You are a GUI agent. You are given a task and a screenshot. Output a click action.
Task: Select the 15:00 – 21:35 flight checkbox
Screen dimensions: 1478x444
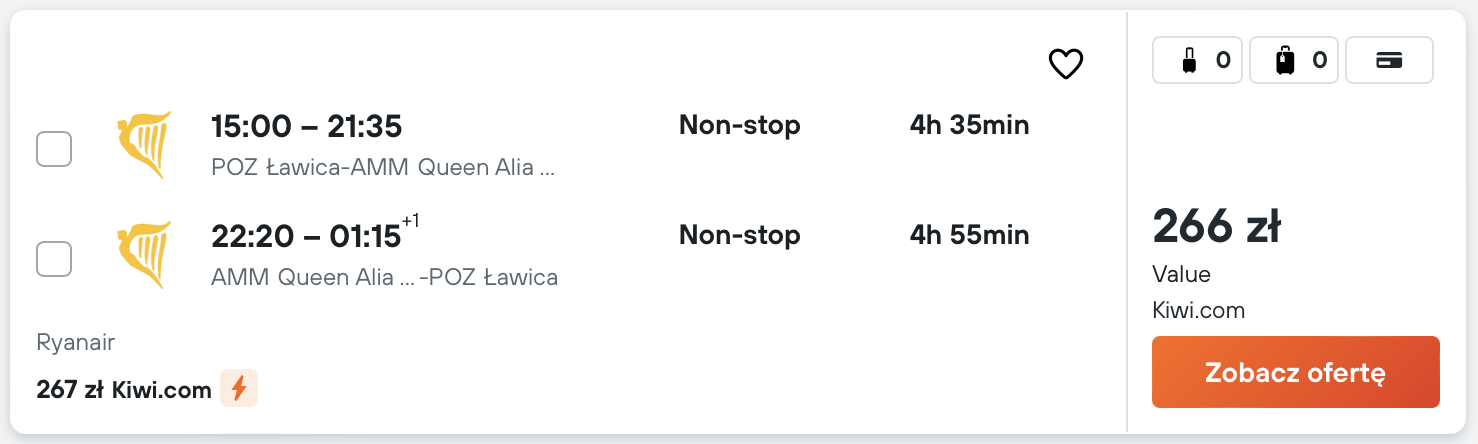coord(54,149)
